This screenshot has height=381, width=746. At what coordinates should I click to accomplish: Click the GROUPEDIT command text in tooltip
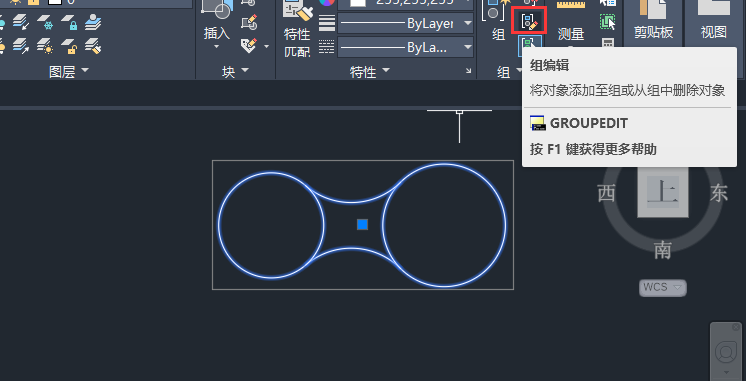[x=589, y=124]
